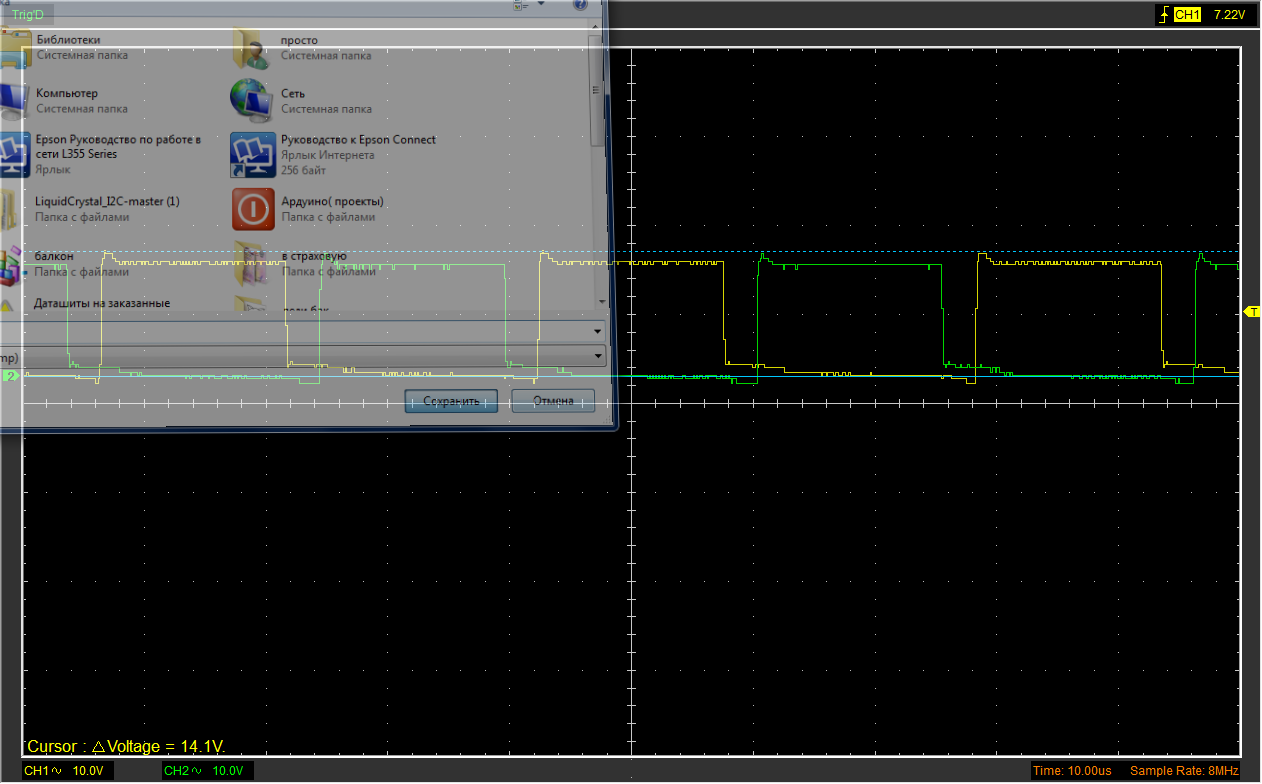Click the trigger edge CH1 indicator

pos(1179,15)
